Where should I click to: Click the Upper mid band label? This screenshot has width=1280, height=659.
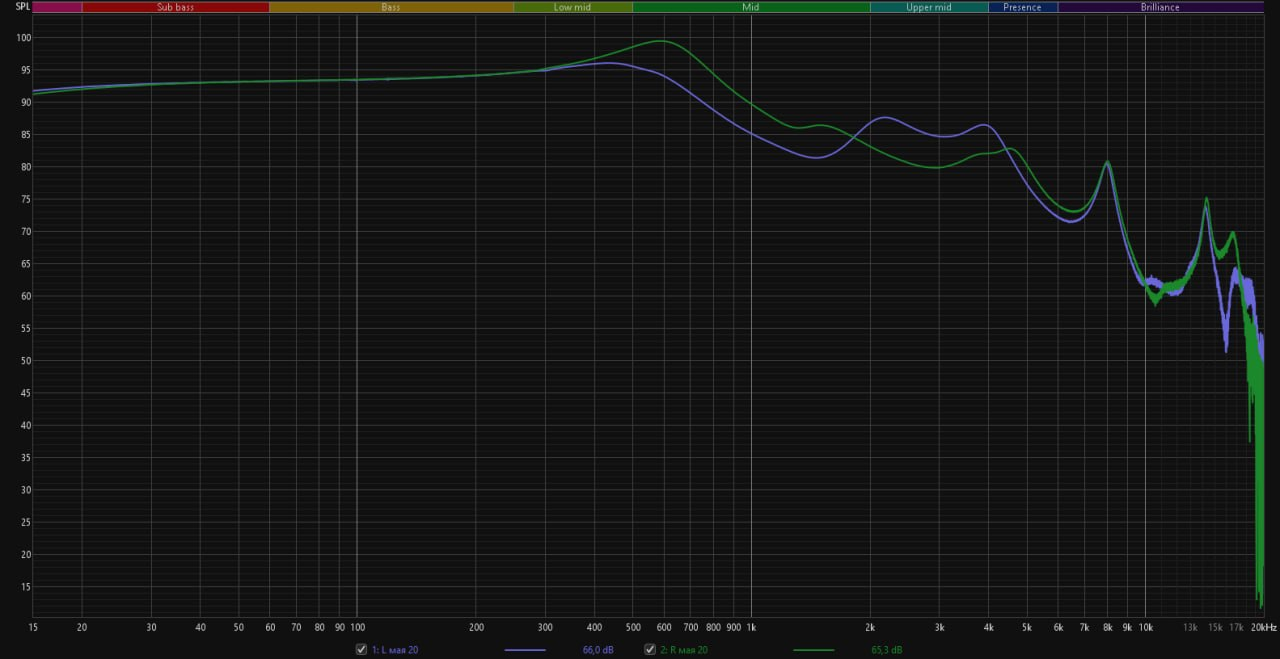tap(929, 7)
